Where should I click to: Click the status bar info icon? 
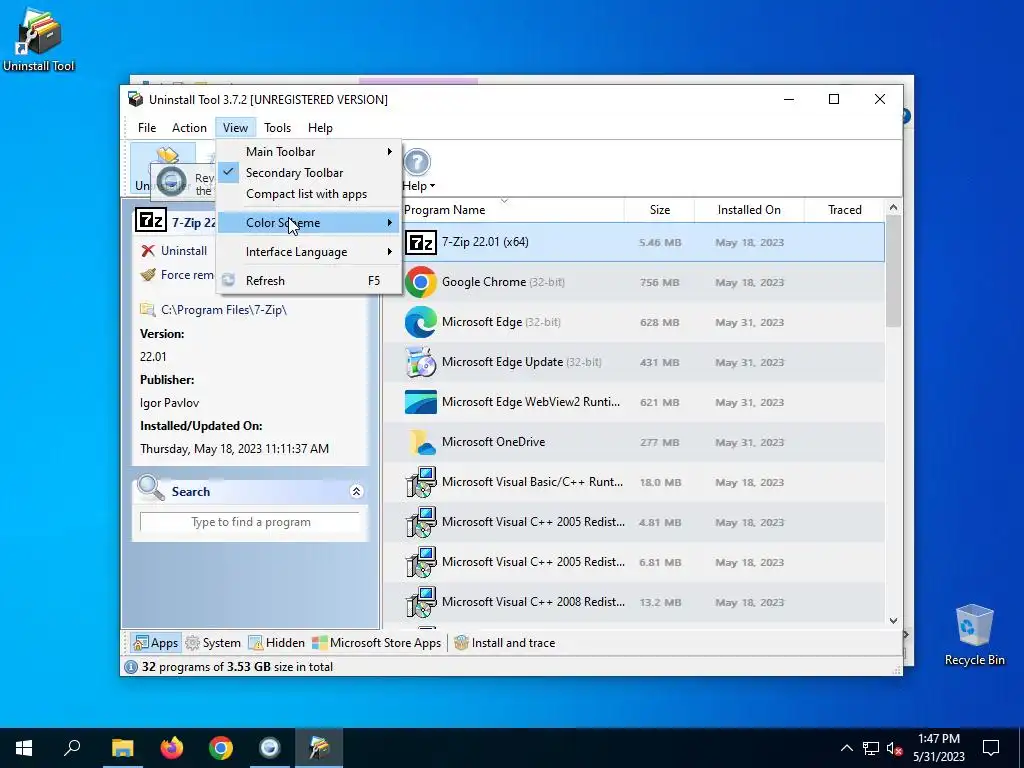tap(131, 667)
